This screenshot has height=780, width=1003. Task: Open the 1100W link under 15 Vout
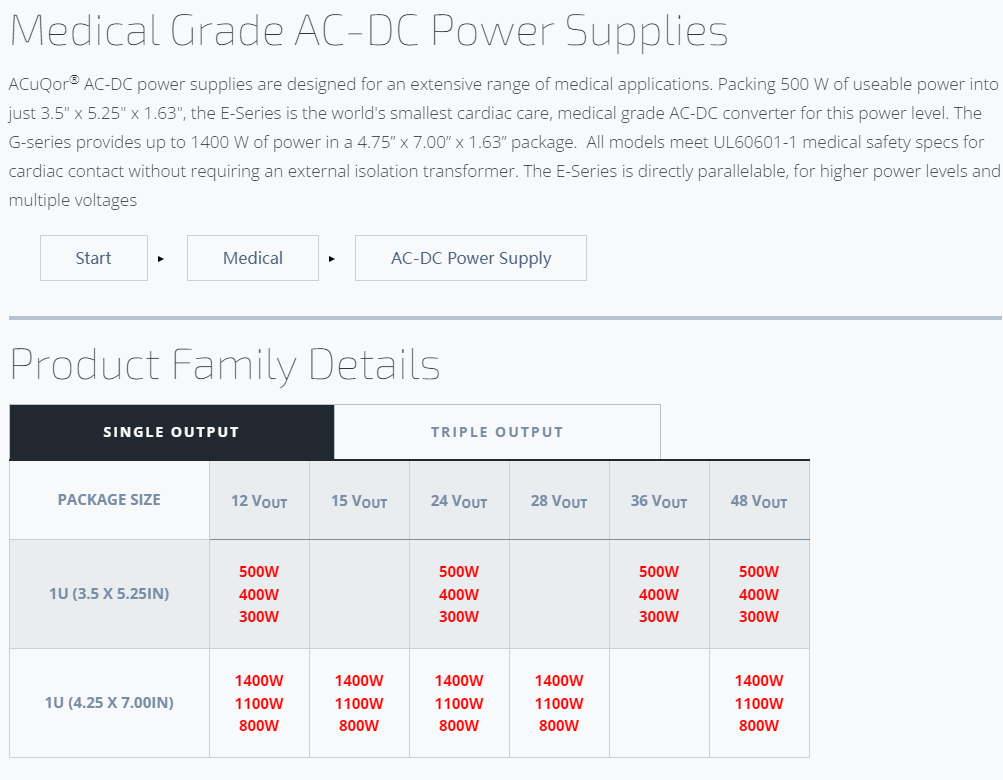[359, 703]
